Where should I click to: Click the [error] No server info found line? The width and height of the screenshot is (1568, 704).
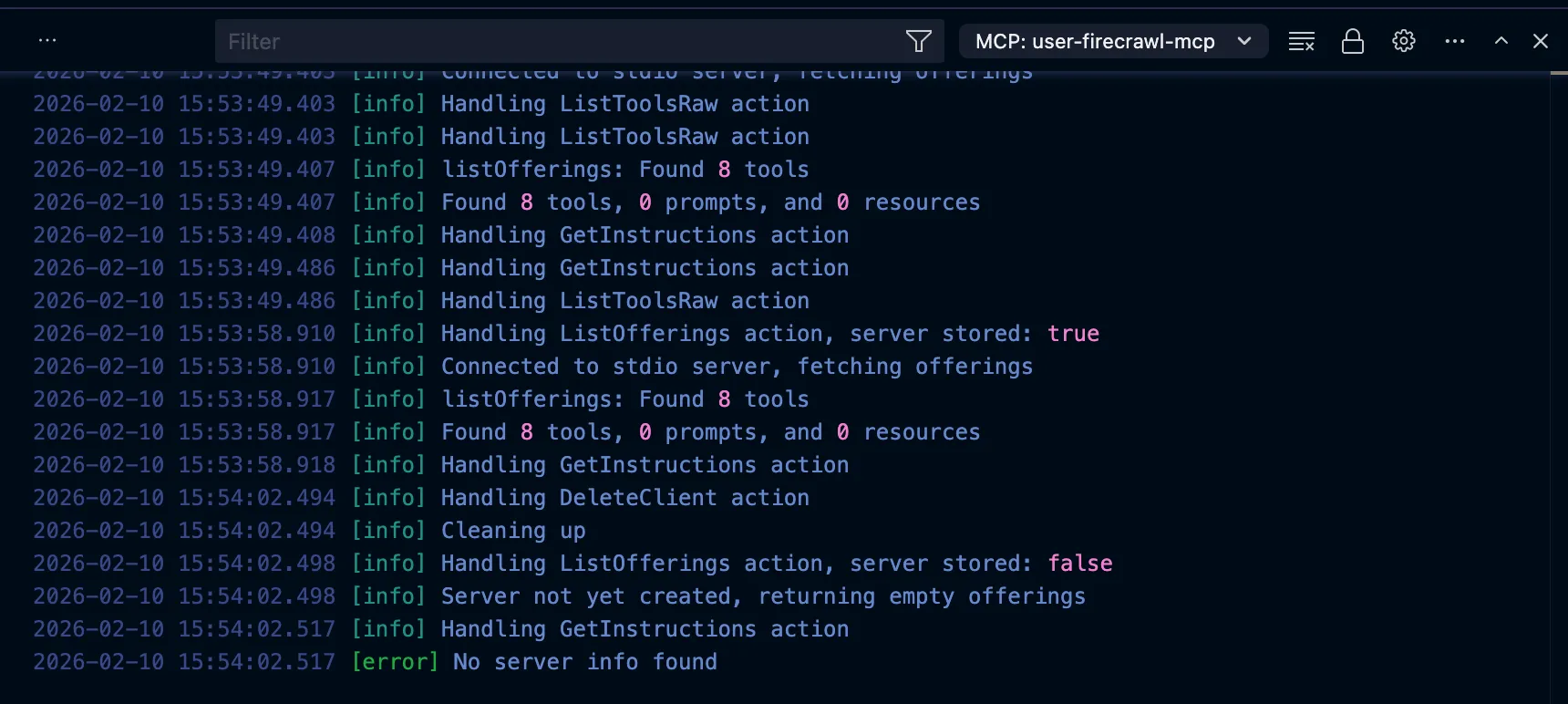584,662
